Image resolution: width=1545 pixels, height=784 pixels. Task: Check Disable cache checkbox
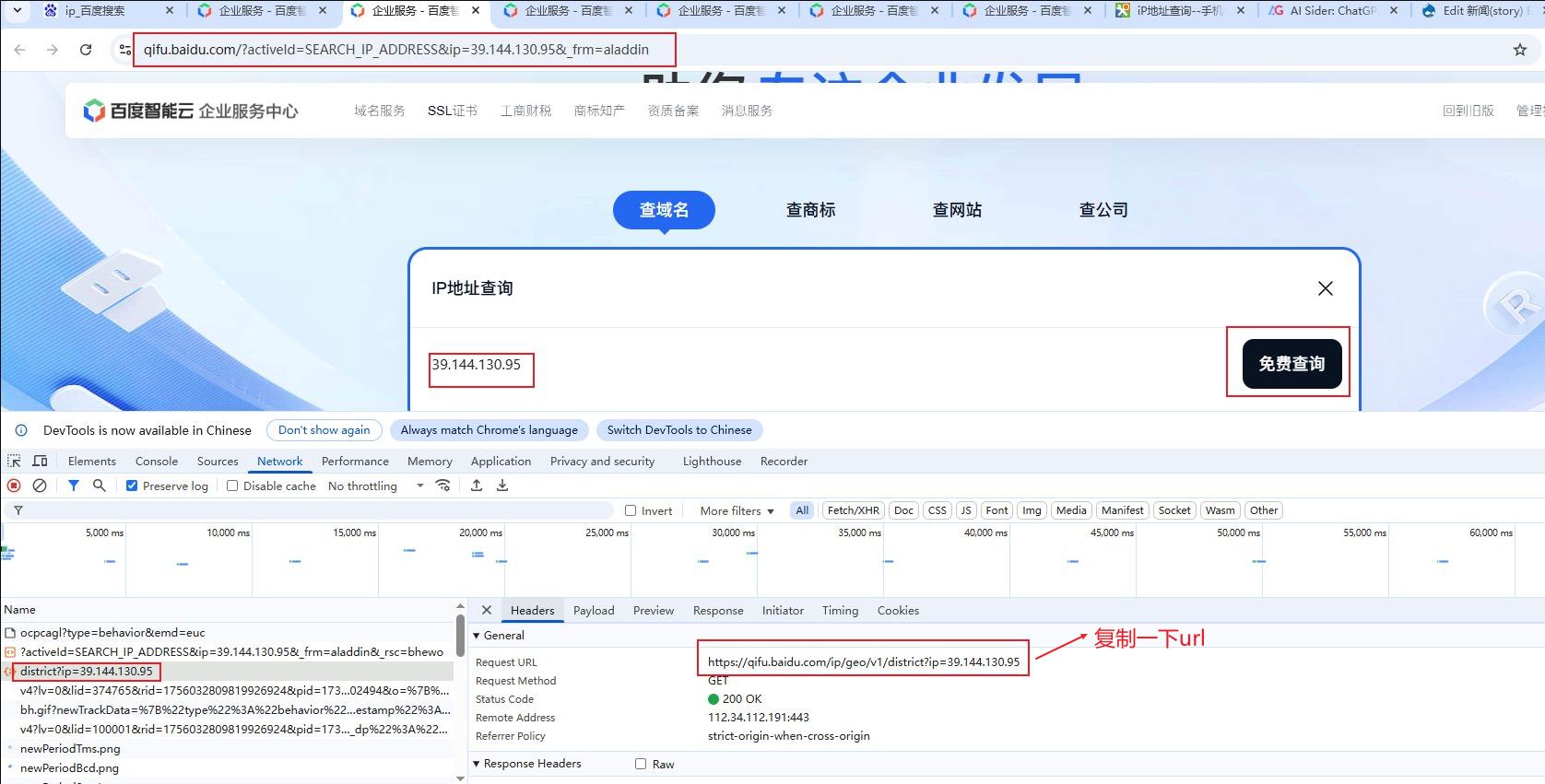click(x=232, y=486)
